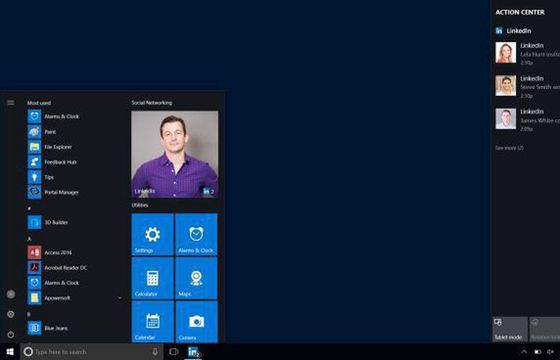Open Settings gear in Start left rail
Viewport: 560px width, 360px height.
click(x=11, y=314)
